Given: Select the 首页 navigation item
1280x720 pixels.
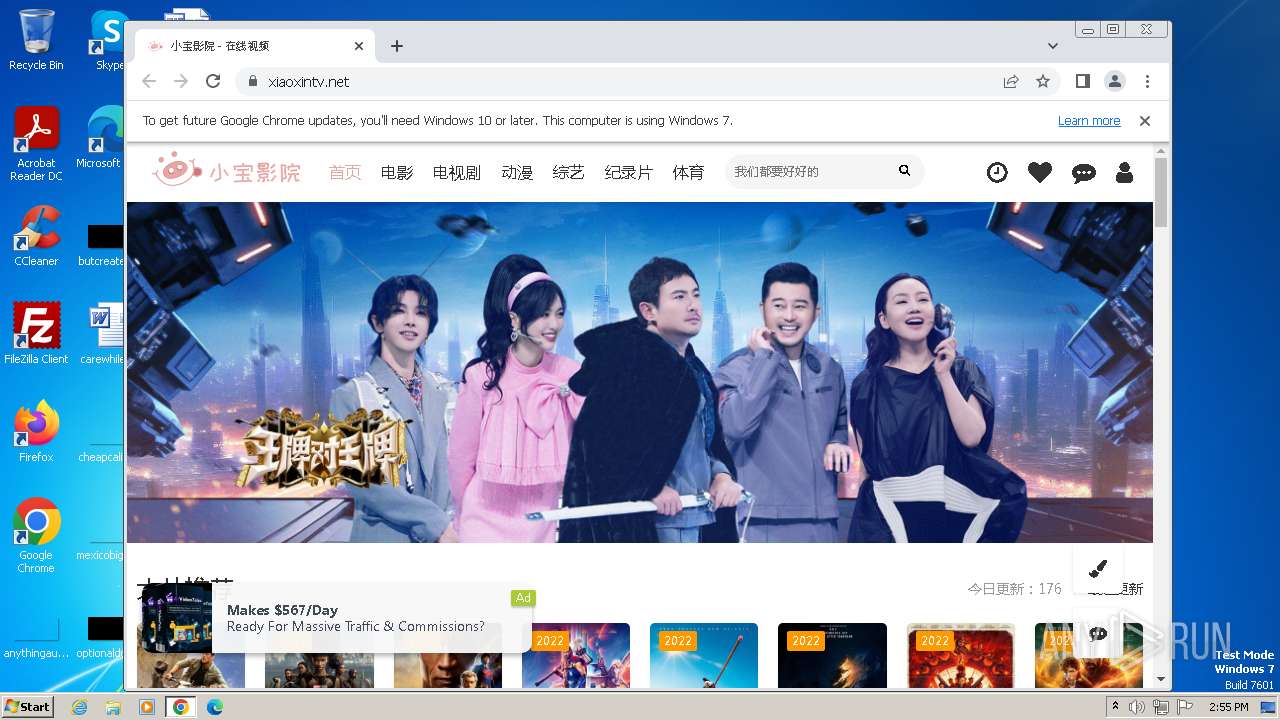Looking at the screenshot, I should (x=345, y=172).
